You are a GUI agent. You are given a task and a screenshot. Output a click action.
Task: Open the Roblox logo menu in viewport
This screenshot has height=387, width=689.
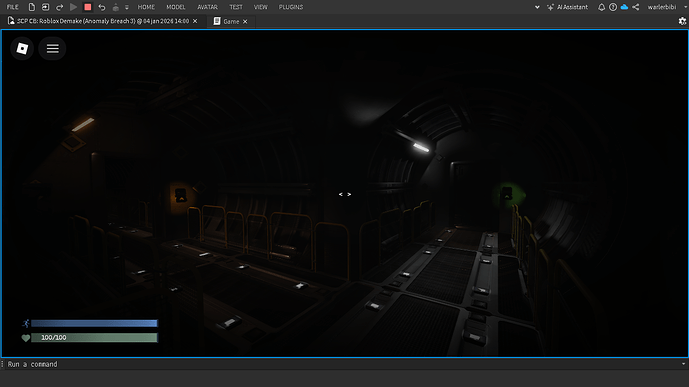[x=22, y=48]
